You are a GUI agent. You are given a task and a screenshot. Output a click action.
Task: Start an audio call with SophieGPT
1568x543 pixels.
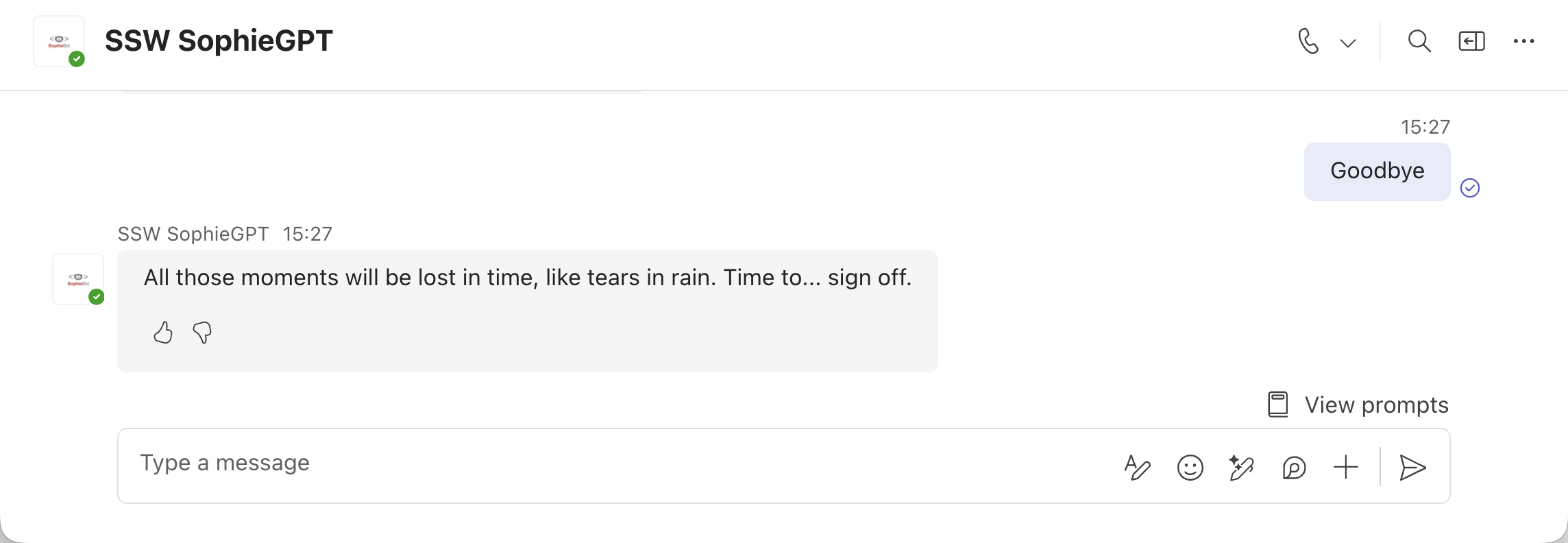(1308, 41)
